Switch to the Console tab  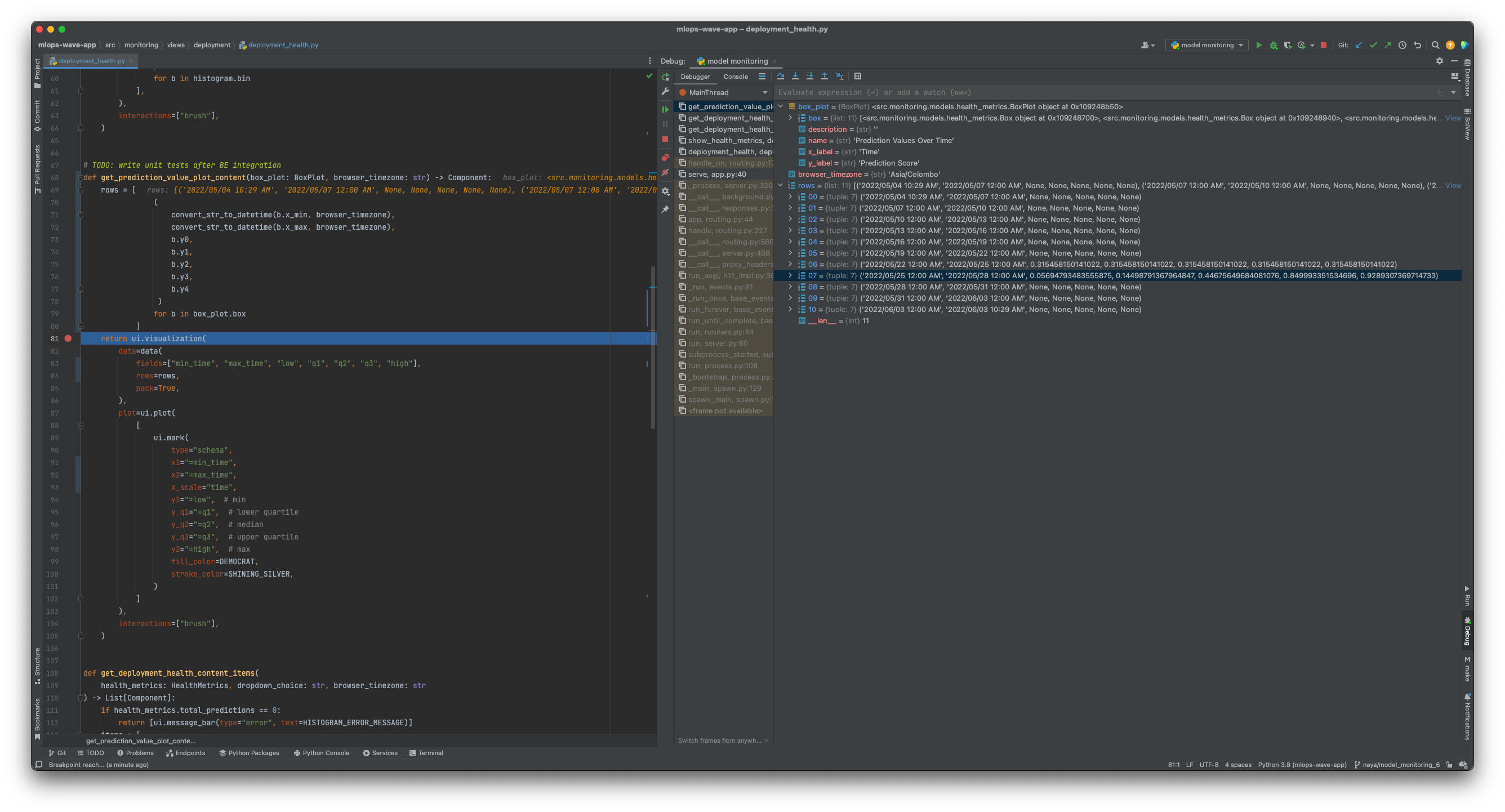736,77
